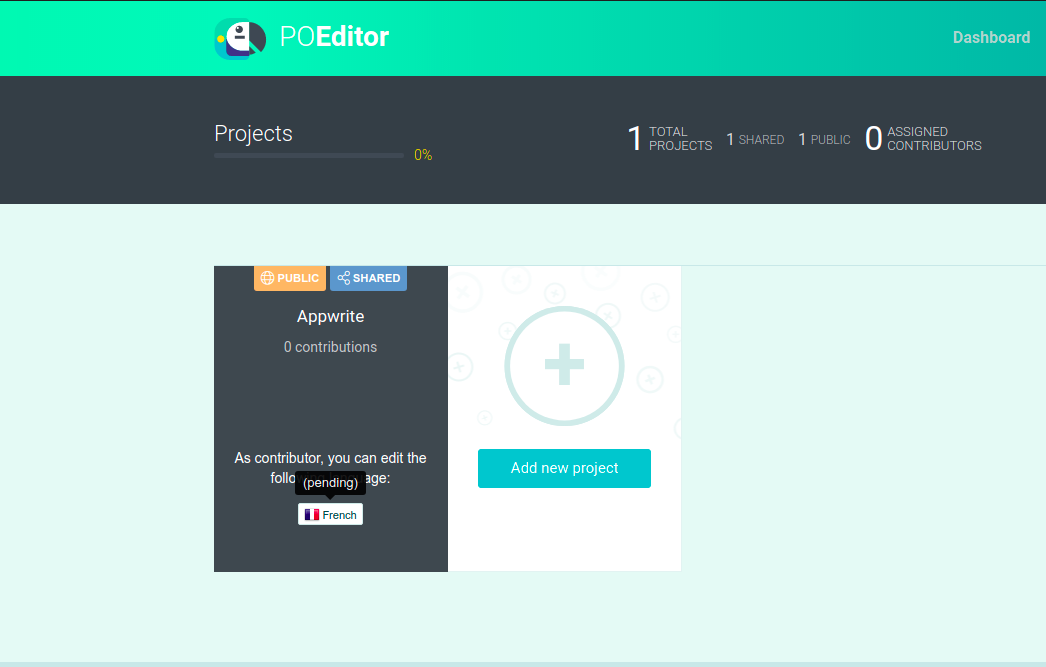Image resolution: width=1046 pixels, height=667 pixels.
Task: Click the 0 contributions text
Action: point(330,347)
